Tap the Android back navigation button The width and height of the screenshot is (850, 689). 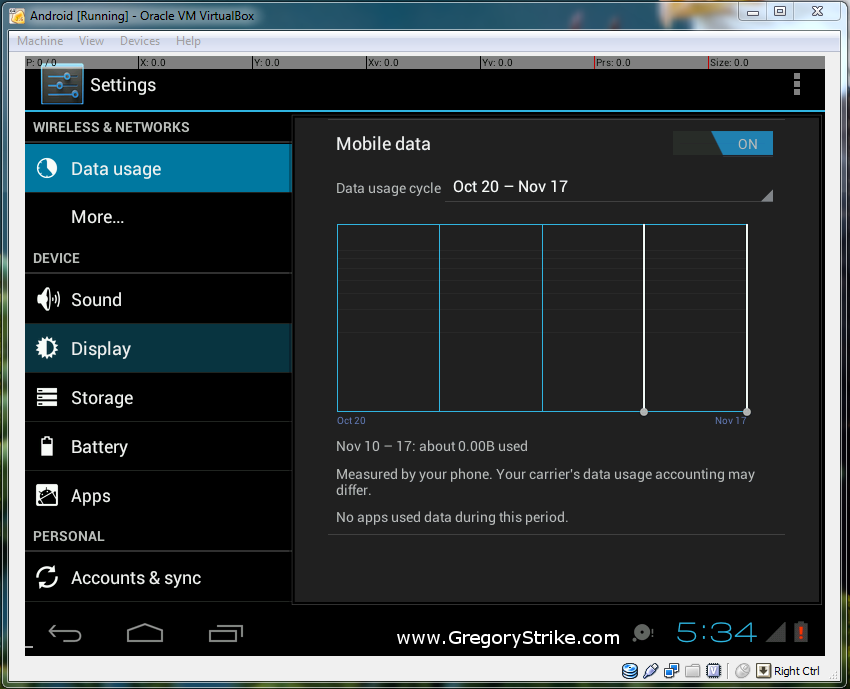[66, 633]
